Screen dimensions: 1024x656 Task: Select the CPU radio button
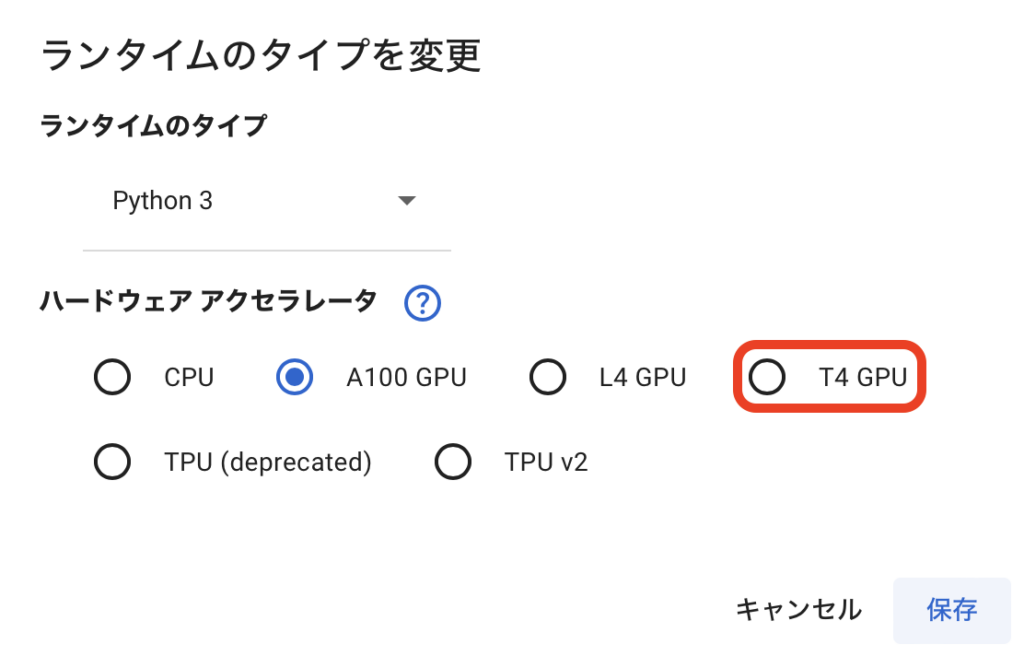pyautogui.click(x=112, y=378)
